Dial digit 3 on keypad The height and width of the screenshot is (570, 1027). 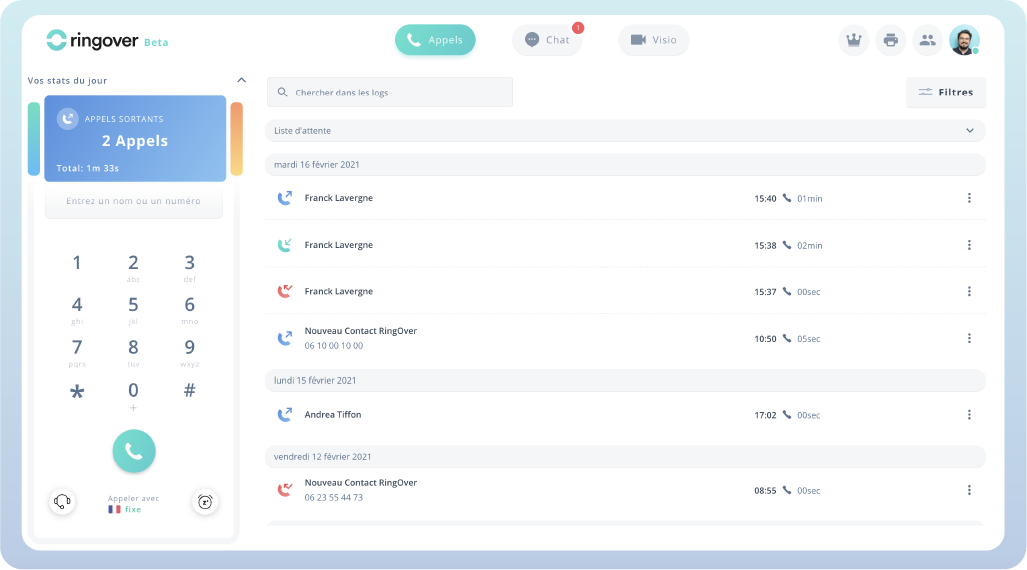coord(189,267)
